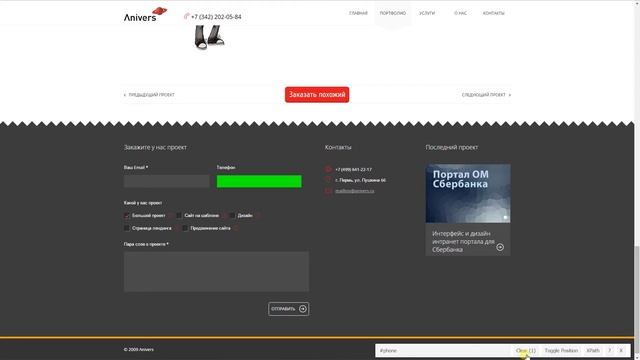Screen dimensions: 640x360
Task: Click the phone handset icon in header
Action: tap(187, 16)
